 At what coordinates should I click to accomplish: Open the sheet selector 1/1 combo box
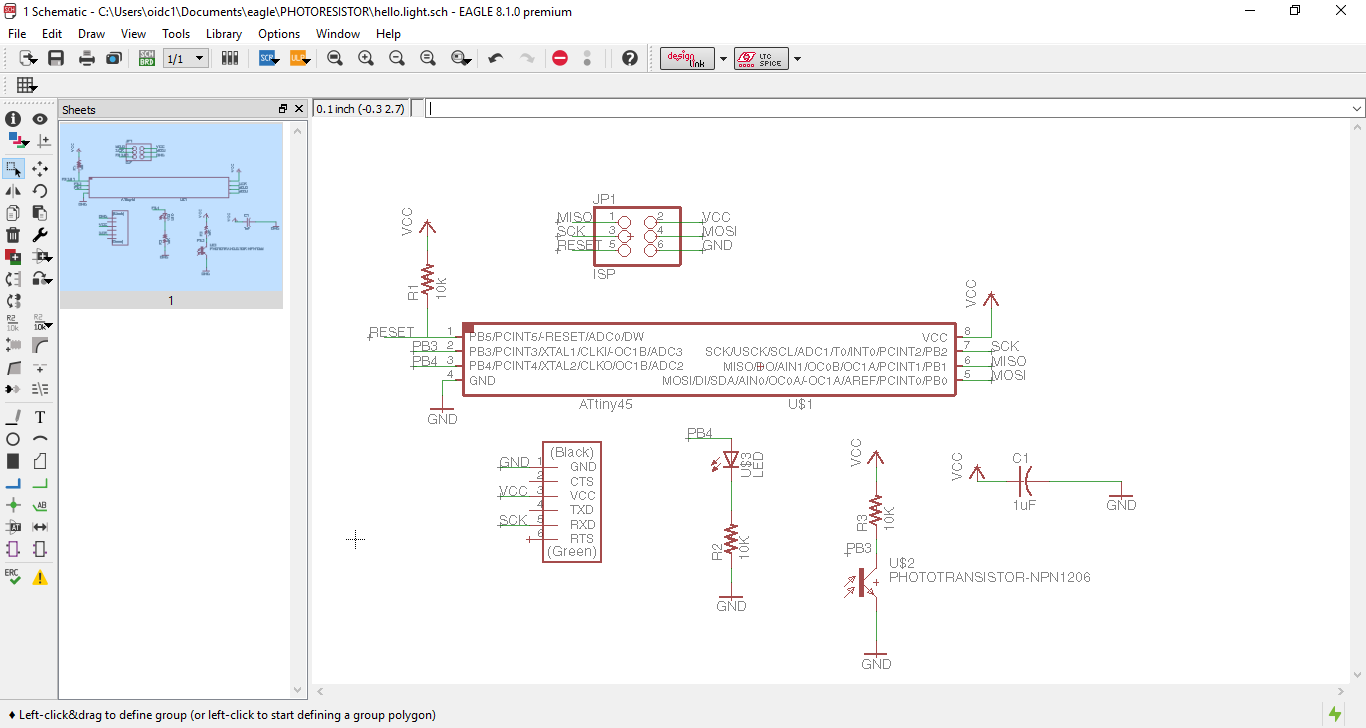pyautogui.click(x=185, y=59)
